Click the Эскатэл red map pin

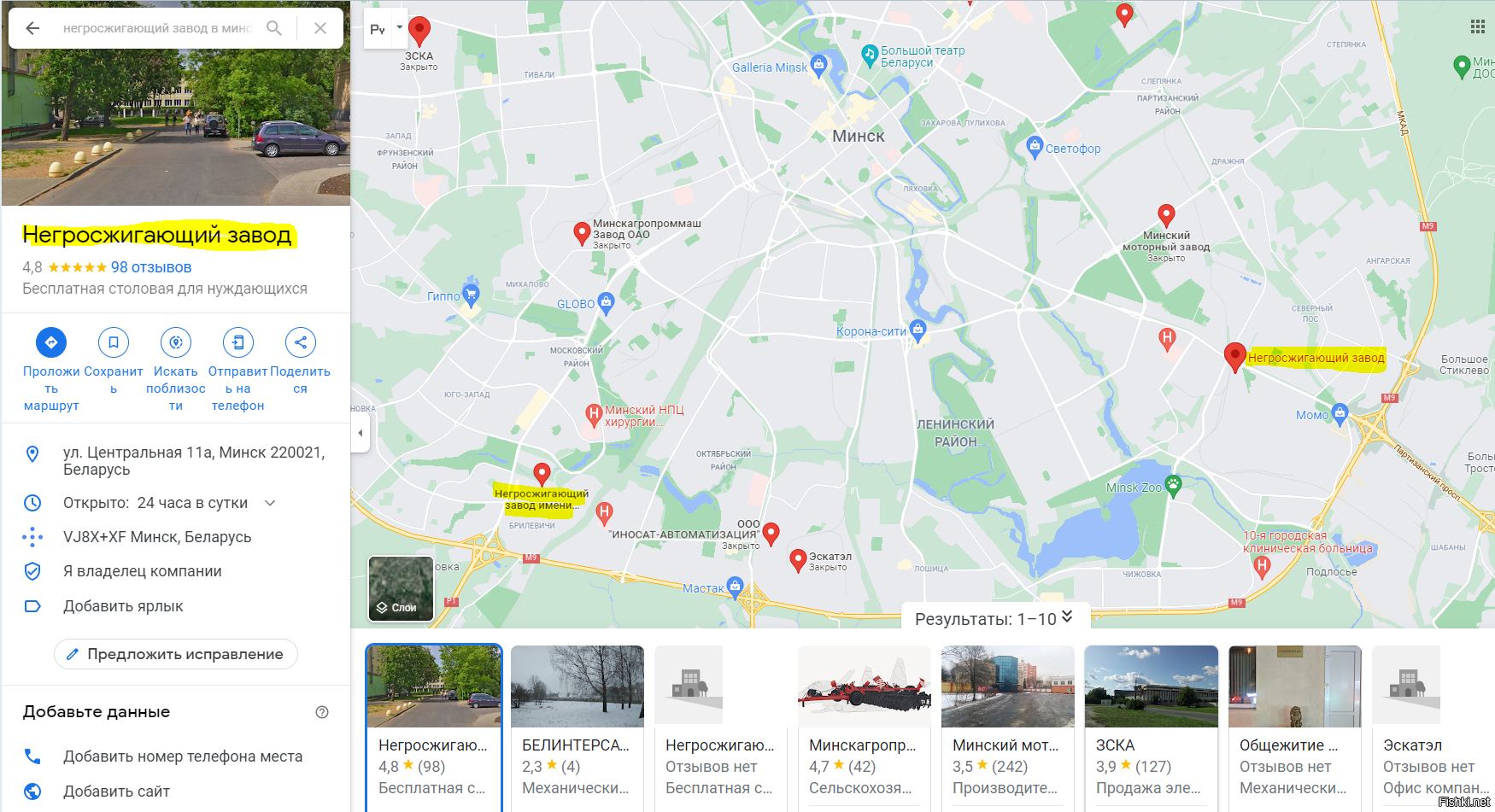pyautogui.click(x=799, y=560)
